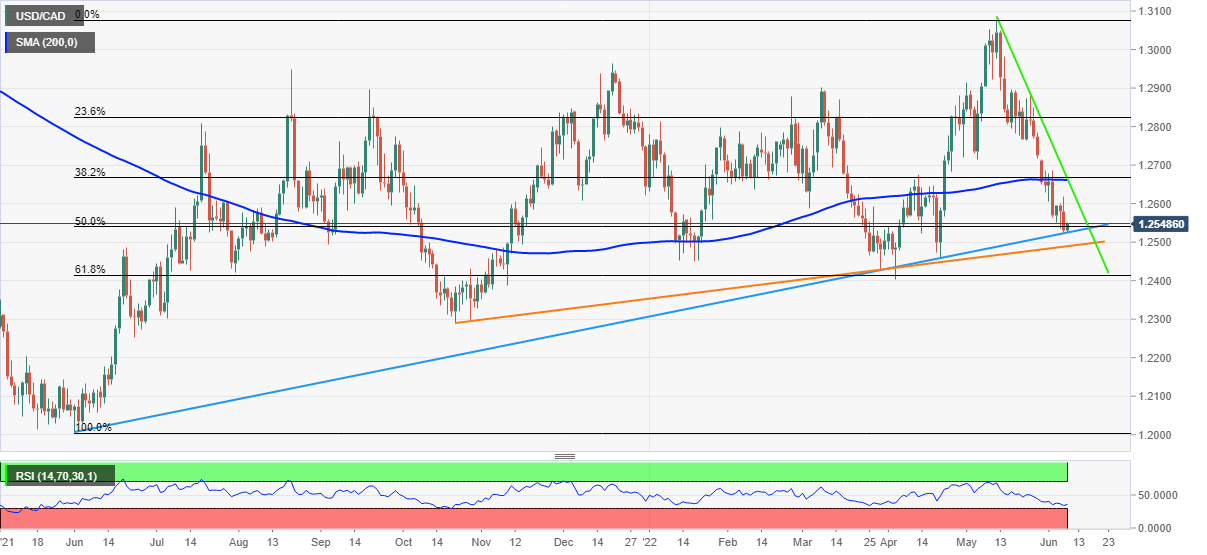Click the Feb date axis label
Screen dimensions: 1207x555
point(728,542)
